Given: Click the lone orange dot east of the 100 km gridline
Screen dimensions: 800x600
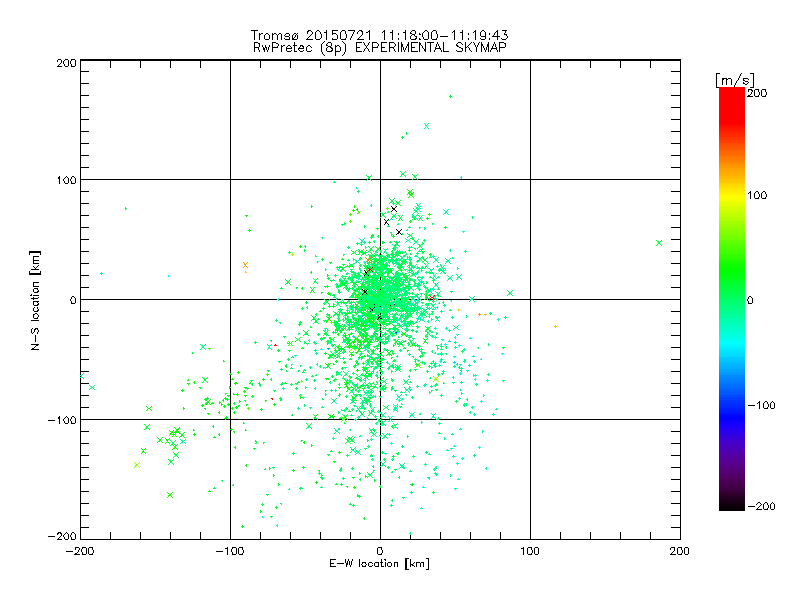Looking at the screenshot, I should [555, 327].
